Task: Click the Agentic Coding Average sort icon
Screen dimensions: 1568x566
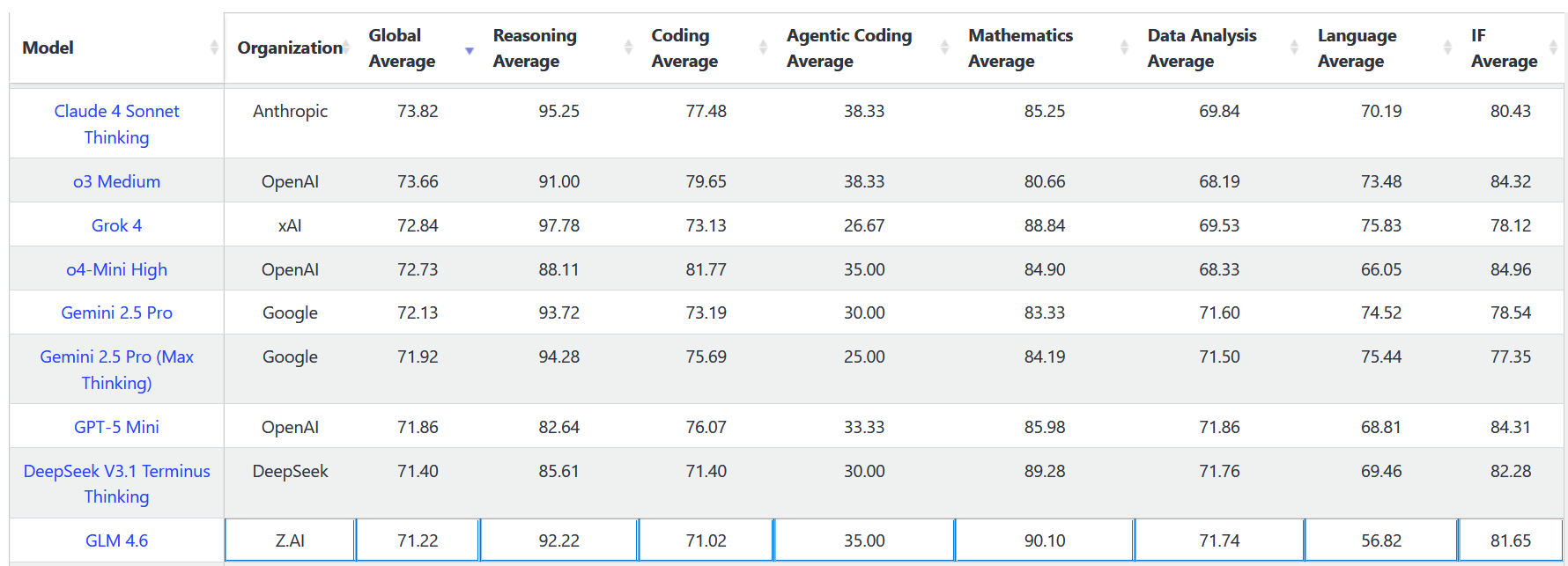Action: (x=944, y=48)
